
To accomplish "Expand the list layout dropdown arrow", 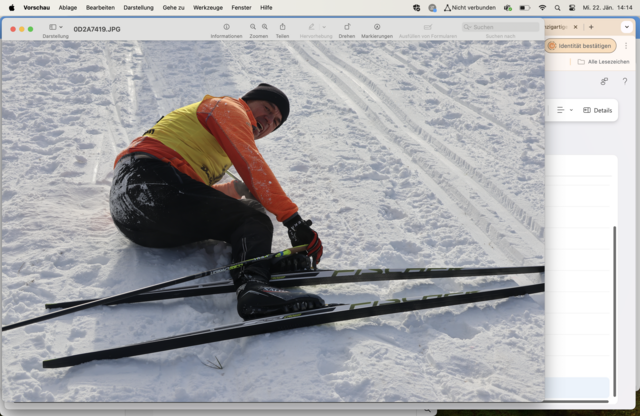I will coord(571,110).
